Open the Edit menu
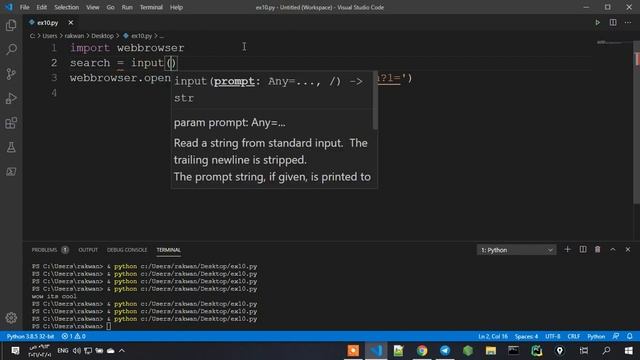640x360 pixels. tap(41, 7)
